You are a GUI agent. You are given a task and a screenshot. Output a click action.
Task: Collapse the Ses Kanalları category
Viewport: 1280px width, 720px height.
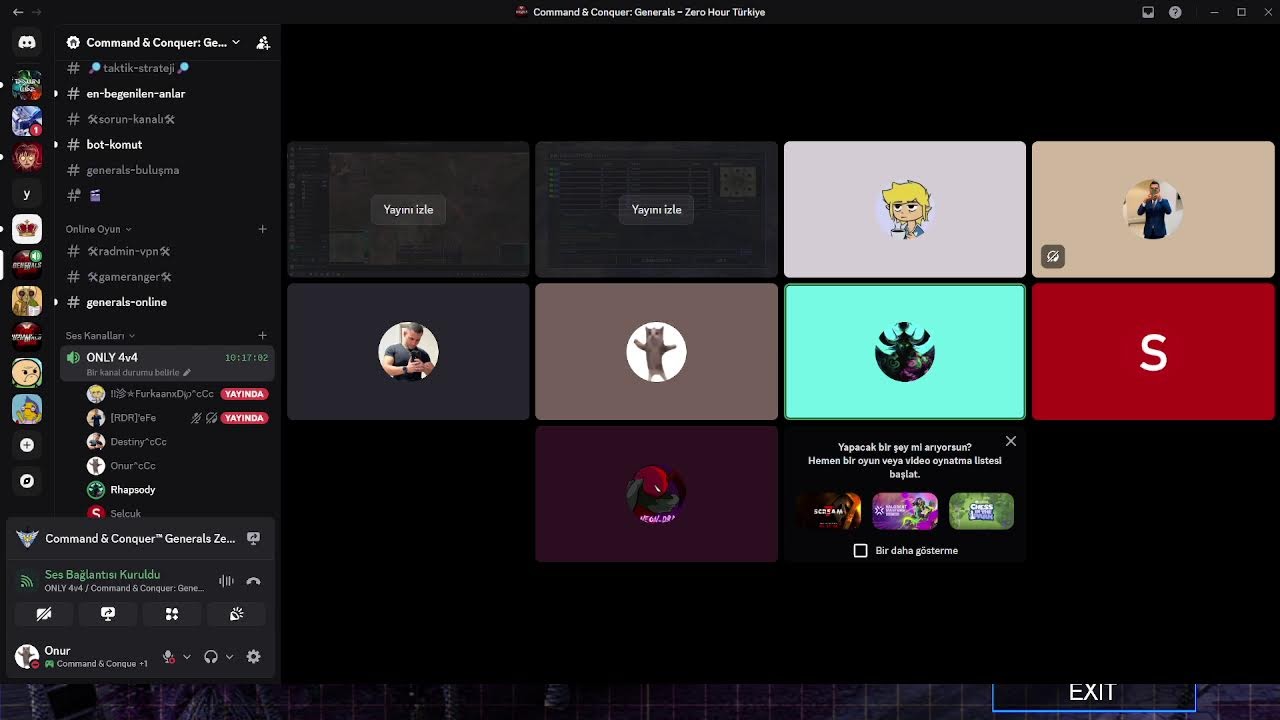coord(100,336)
